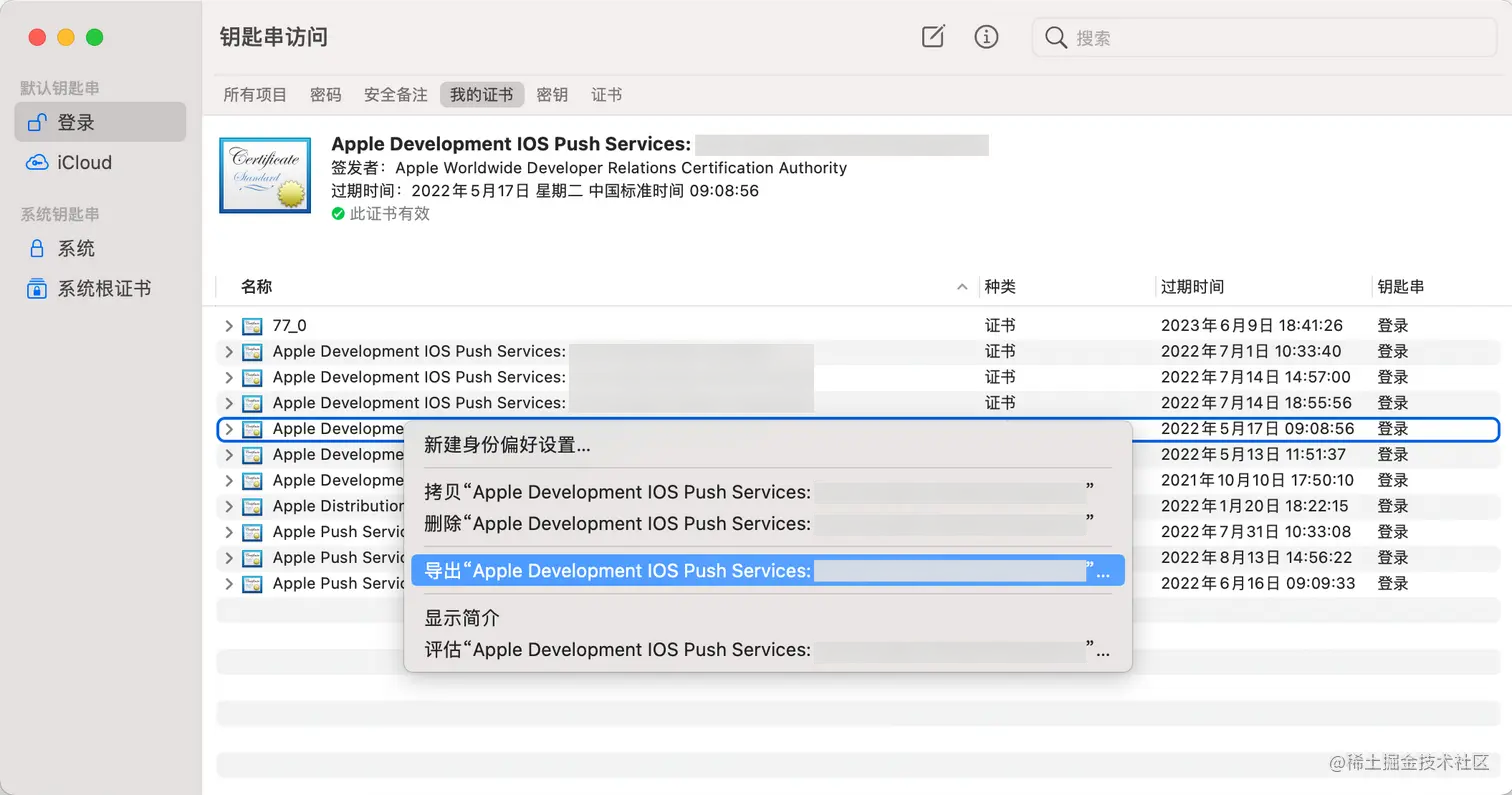Click certificate icon of the Apple Distribution row

tap(253, 507)
